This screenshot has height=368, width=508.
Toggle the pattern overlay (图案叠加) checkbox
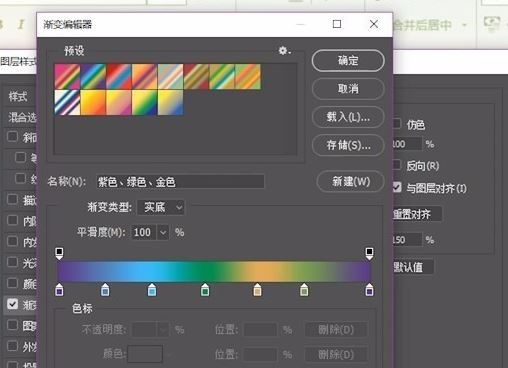pos(12,325)
